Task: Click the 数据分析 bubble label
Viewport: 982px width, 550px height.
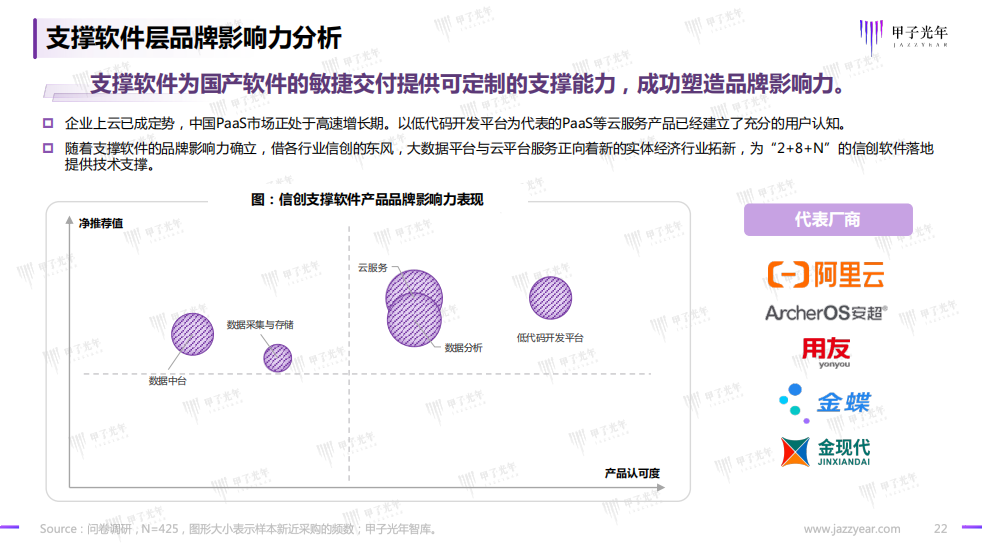Action: (463, 348)
